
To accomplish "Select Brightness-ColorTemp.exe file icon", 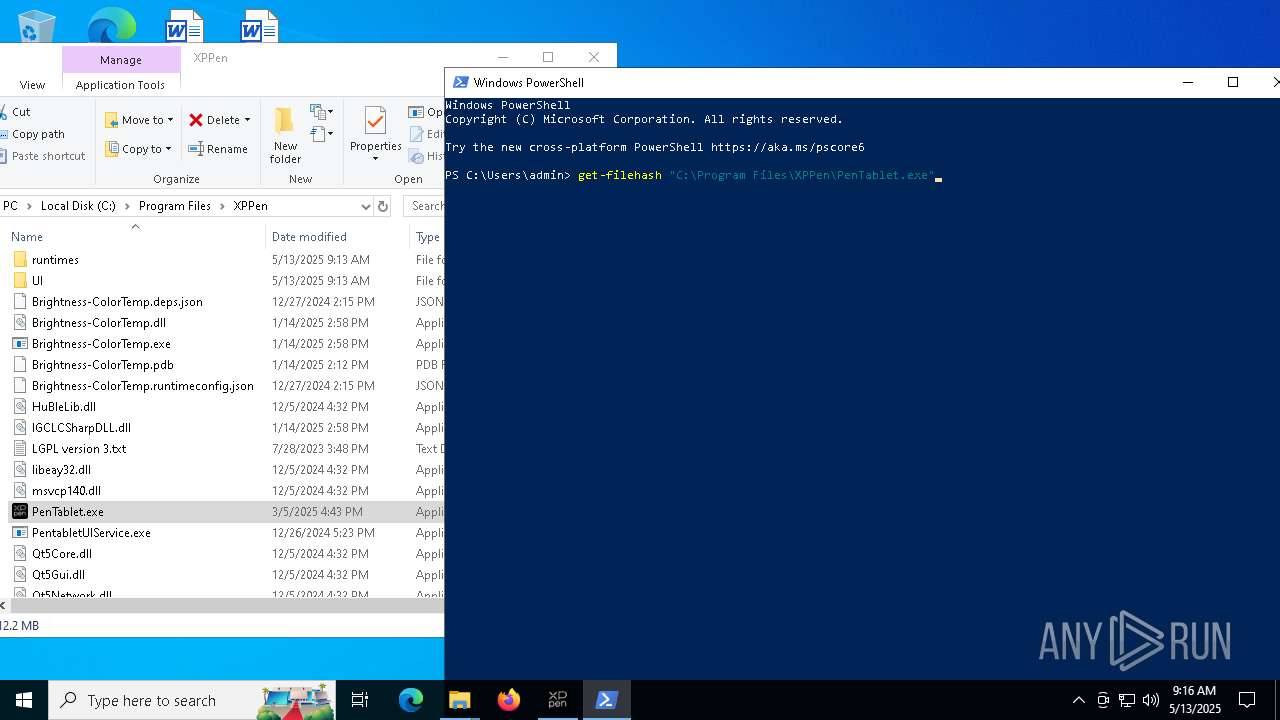I will 20,344.
